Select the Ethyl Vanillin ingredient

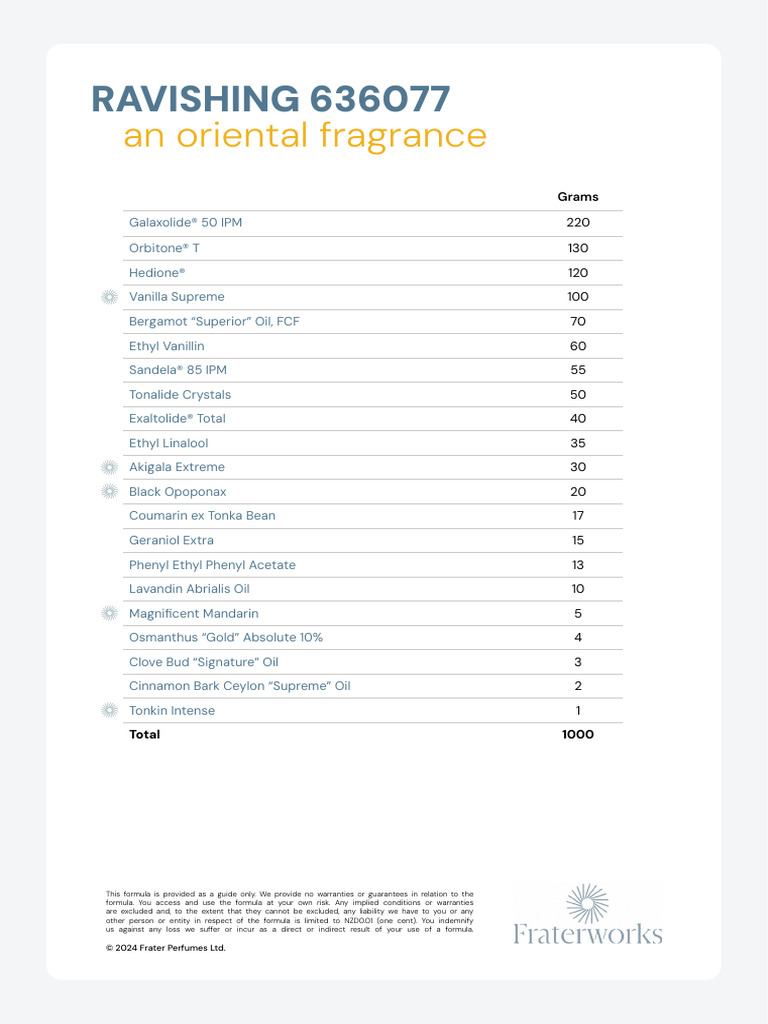[166, 346]
